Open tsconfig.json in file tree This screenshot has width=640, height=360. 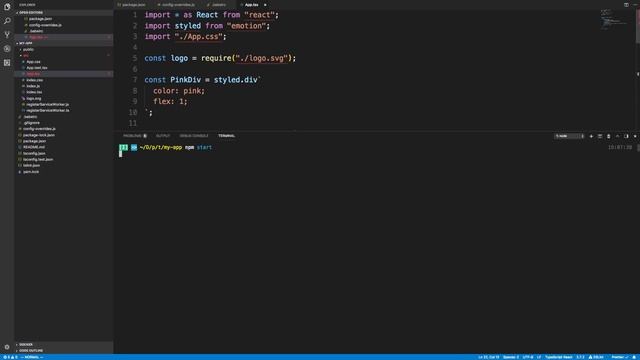pyautogui.click(x=34, y=153)
